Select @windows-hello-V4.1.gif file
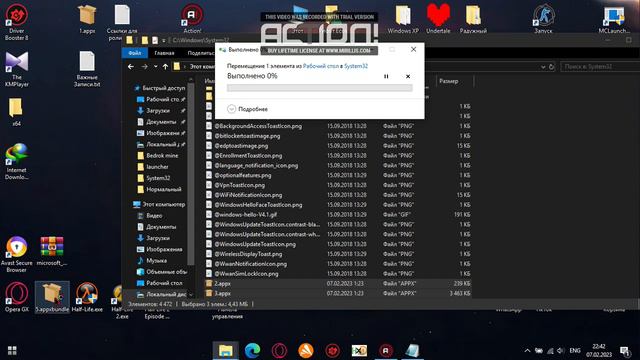This screenshot has width=640, height=360. click(246, 215)
